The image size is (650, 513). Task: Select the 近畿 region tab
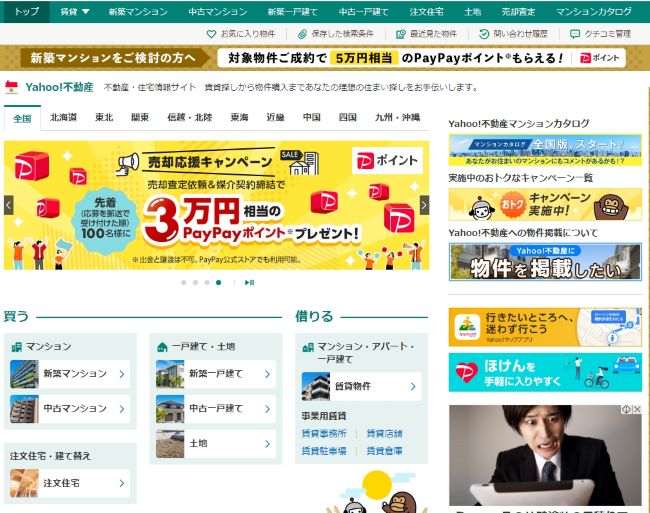pyautogui.click(x=276, y=117)
